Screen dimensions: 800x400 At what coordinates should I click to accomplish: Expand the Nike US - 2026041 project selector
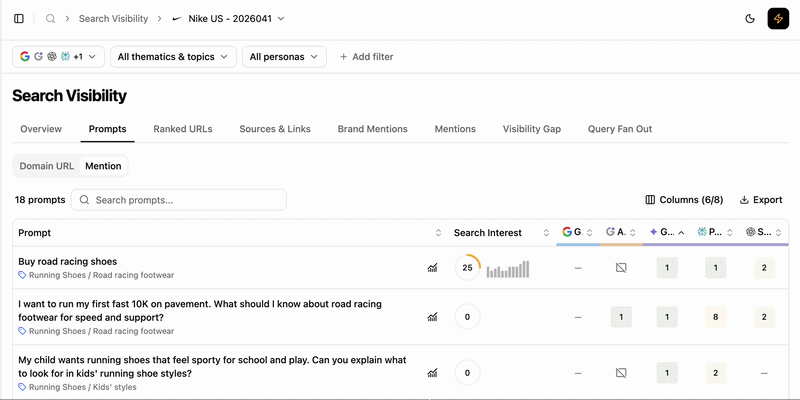(x=228, y=19)
